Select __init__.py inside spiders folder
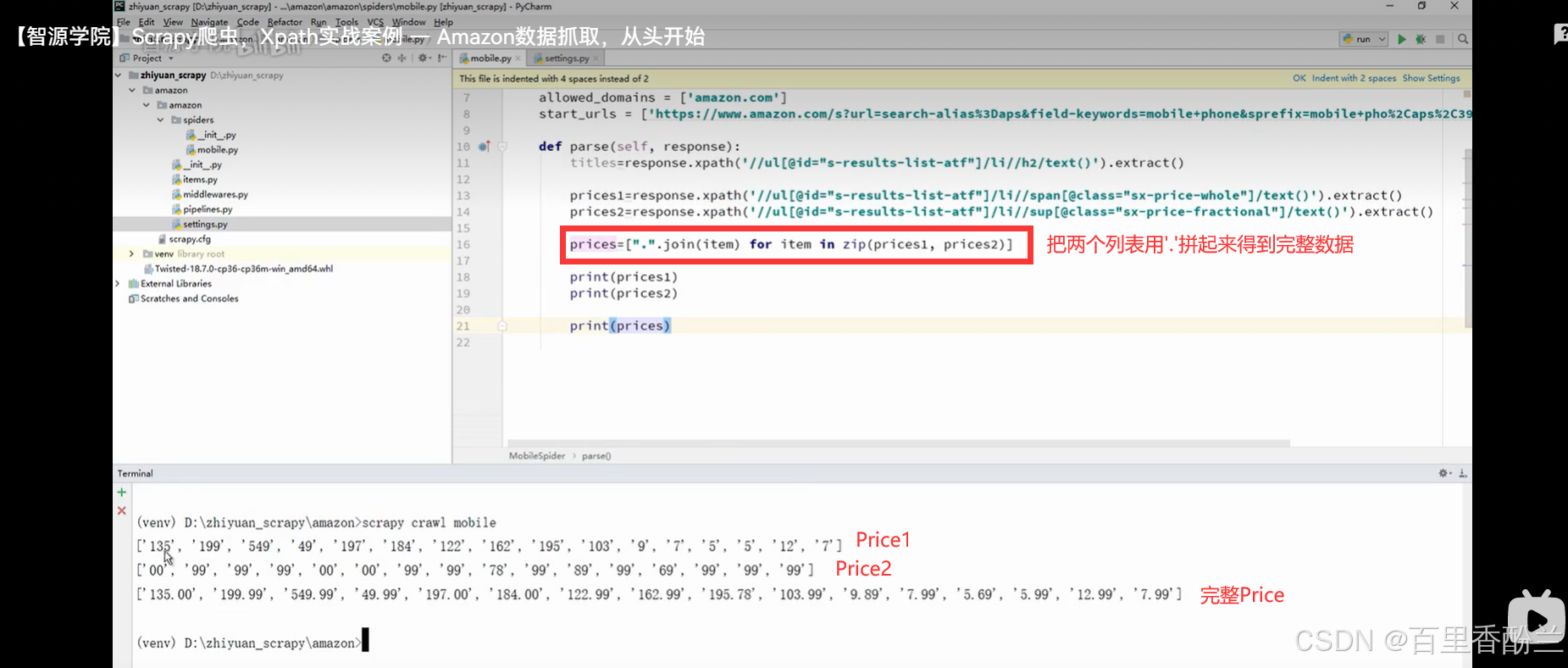 211,135
